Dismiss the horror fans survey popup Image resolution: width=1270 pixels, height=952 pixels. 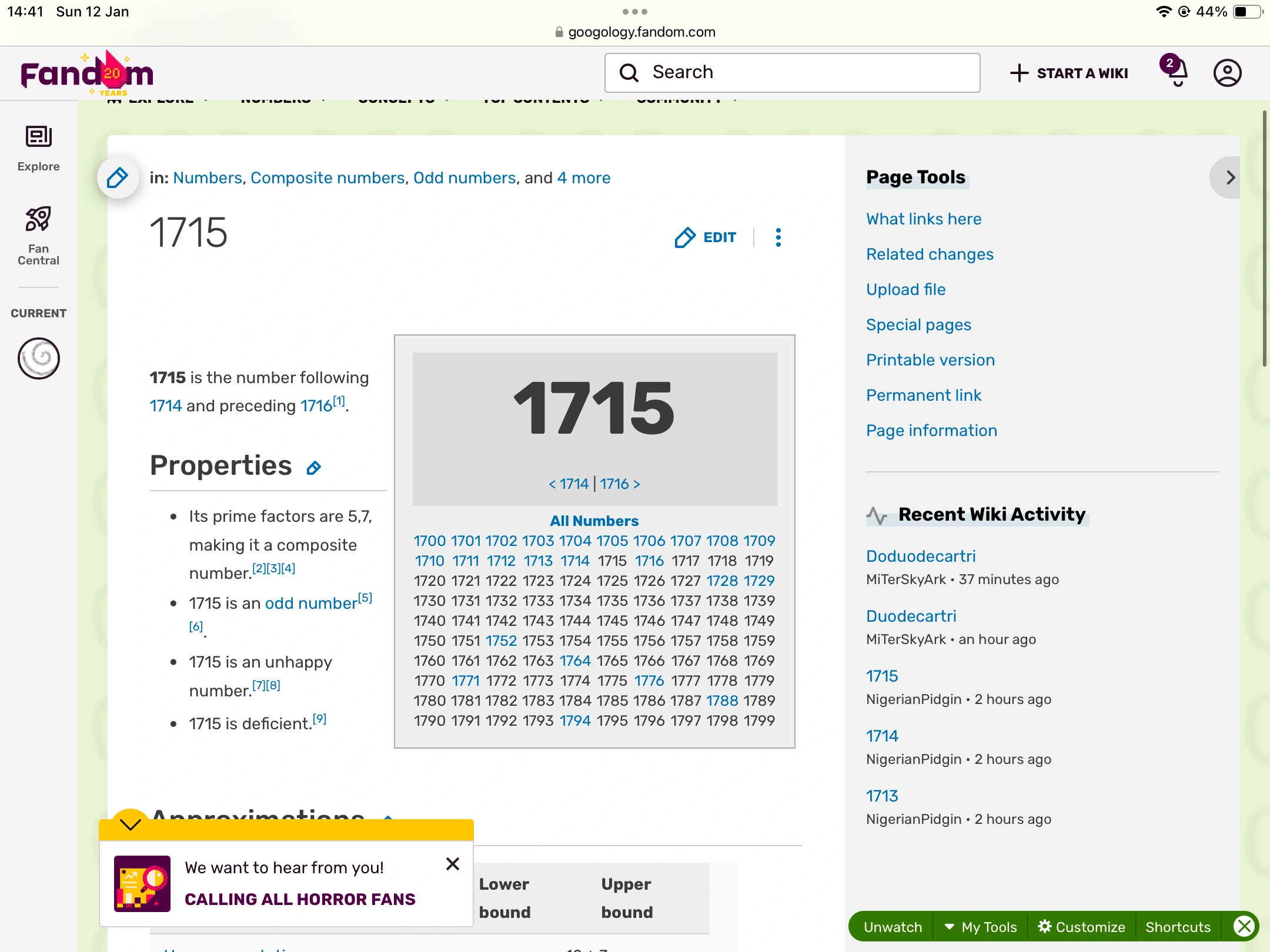(x=452, y=864)
